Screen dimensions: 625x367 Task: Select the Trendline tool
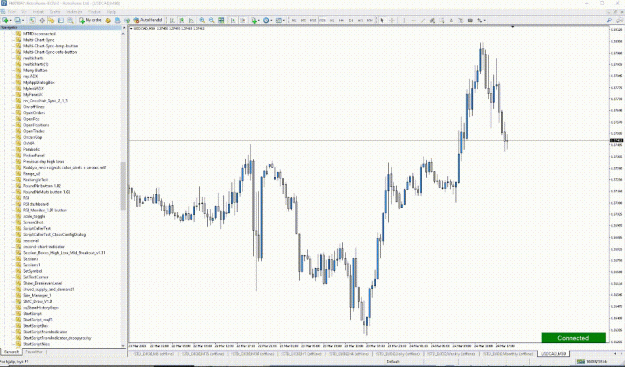point(423,20)
